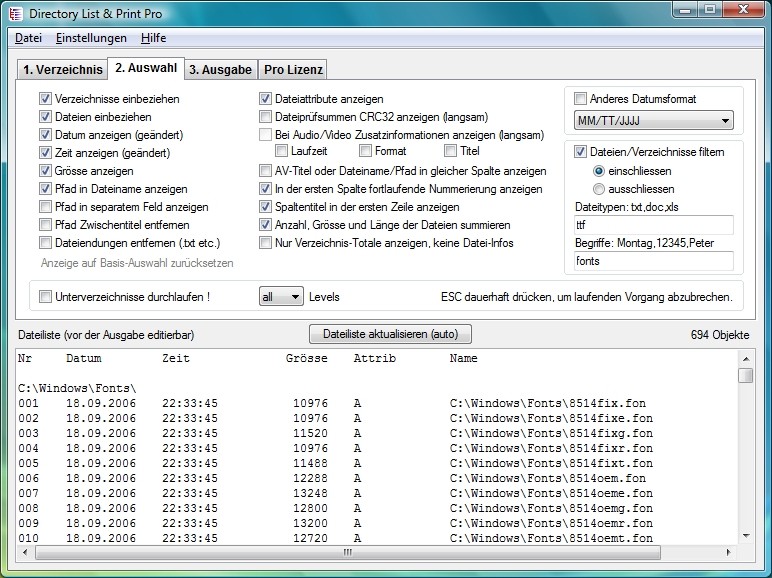
Task: Open the Hilfe menu
Action: (153, 38)
